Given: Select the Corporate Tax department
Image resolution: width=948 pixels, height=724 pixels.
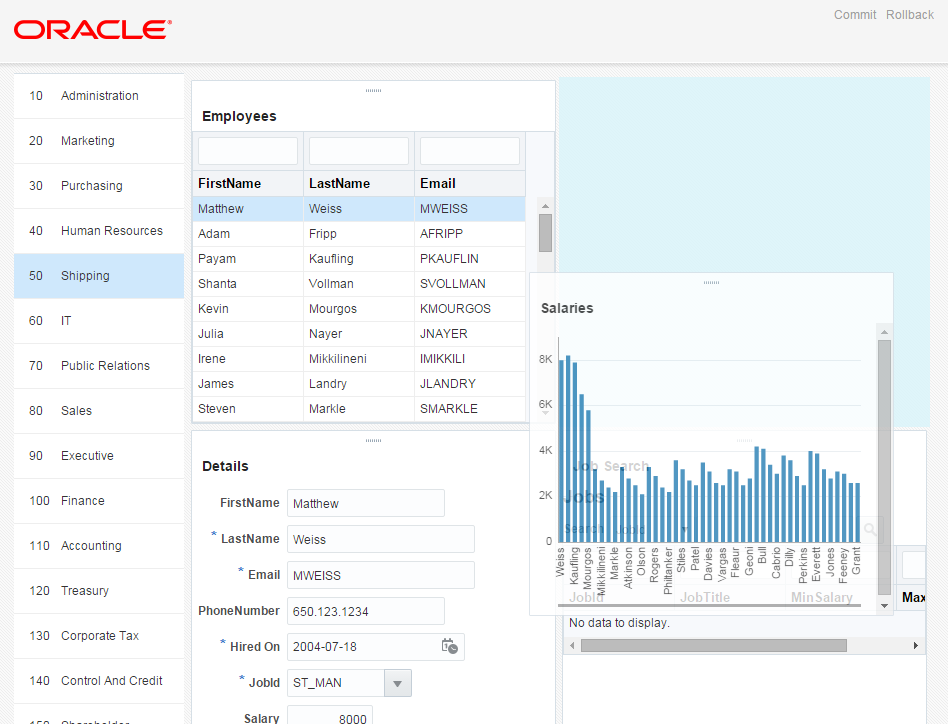Looking at the screenshot, I should pos(99,636).
